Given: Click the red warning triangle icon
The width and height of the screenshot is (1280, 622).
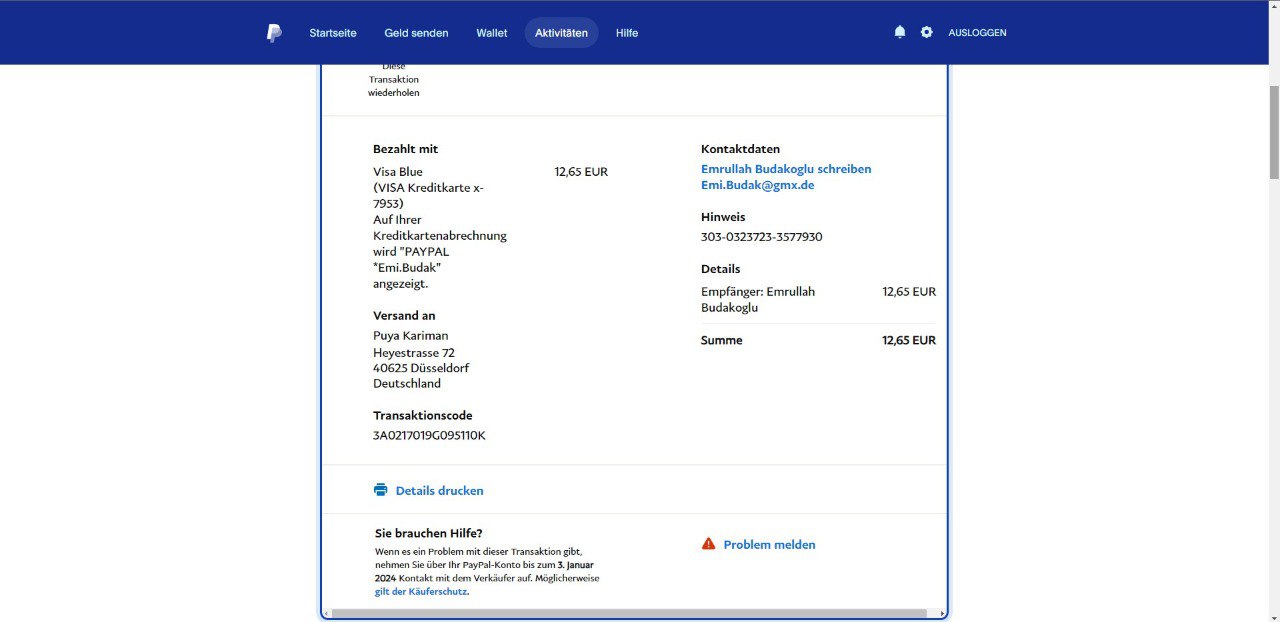Looking at the screenshot, I should 708,544.
